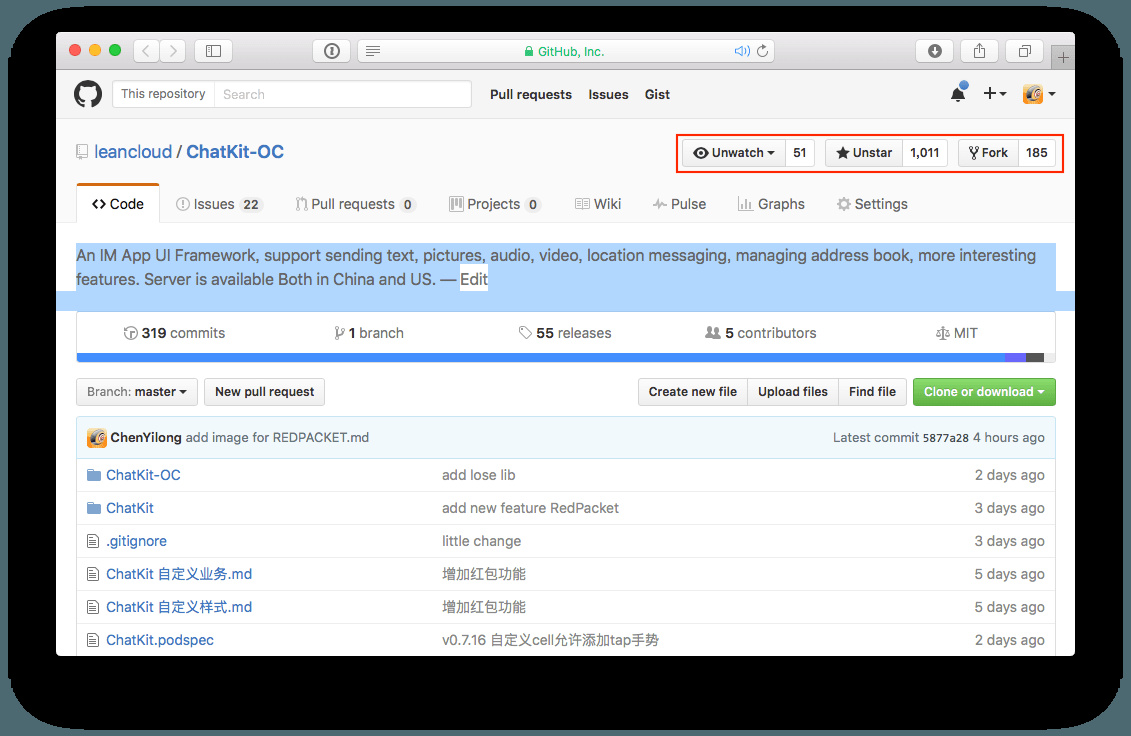Open the ChatKit-OC folder link
1131x736 pixels.
coord(144,475)
